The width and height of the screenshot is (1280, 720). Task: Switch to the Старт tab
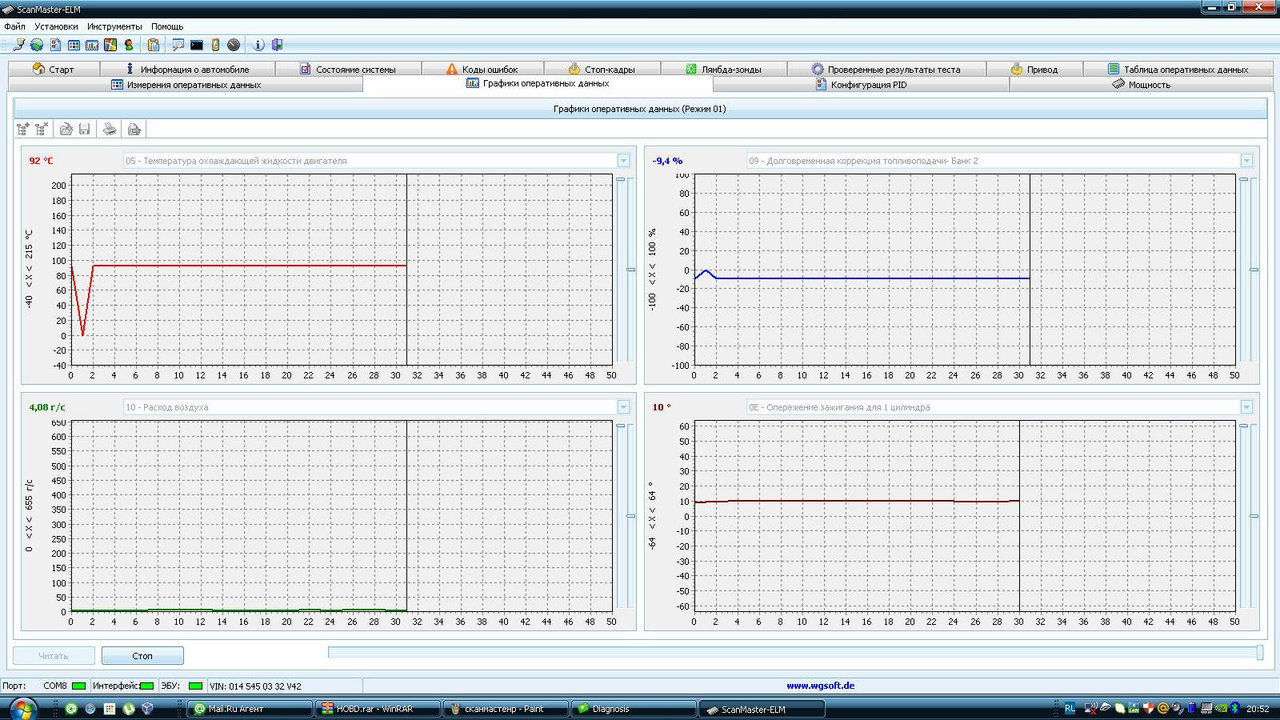pyautogui.click(x=54, y=69)
